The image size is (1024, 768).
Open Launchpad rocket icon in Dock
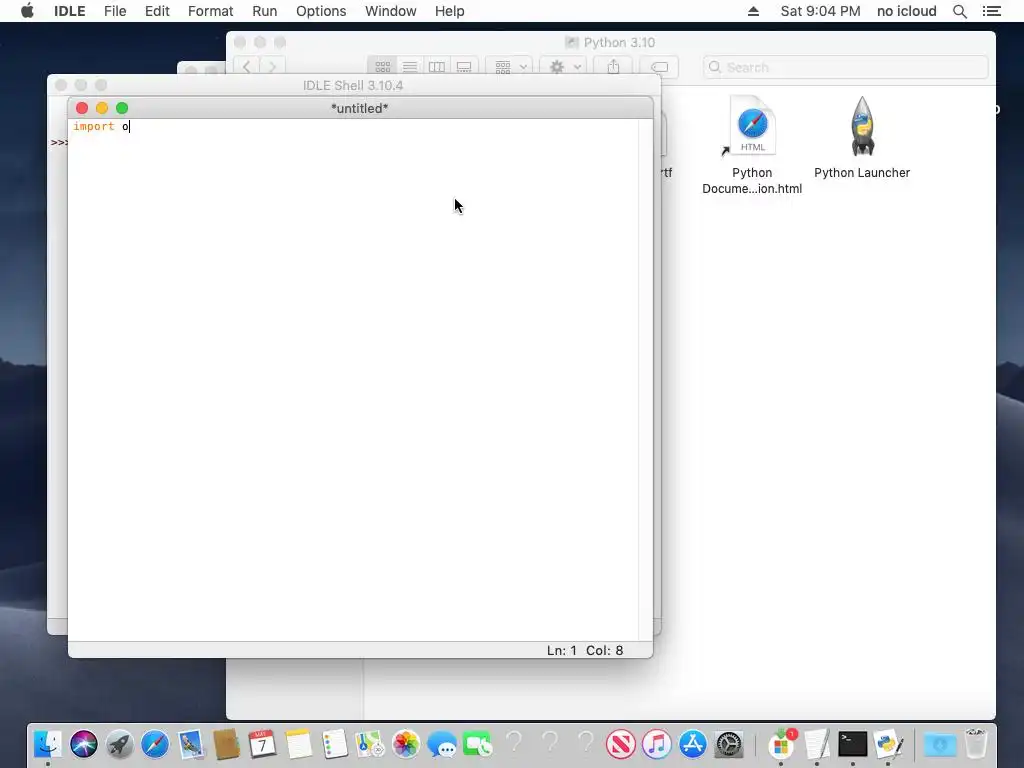click(x=120, y=744)
